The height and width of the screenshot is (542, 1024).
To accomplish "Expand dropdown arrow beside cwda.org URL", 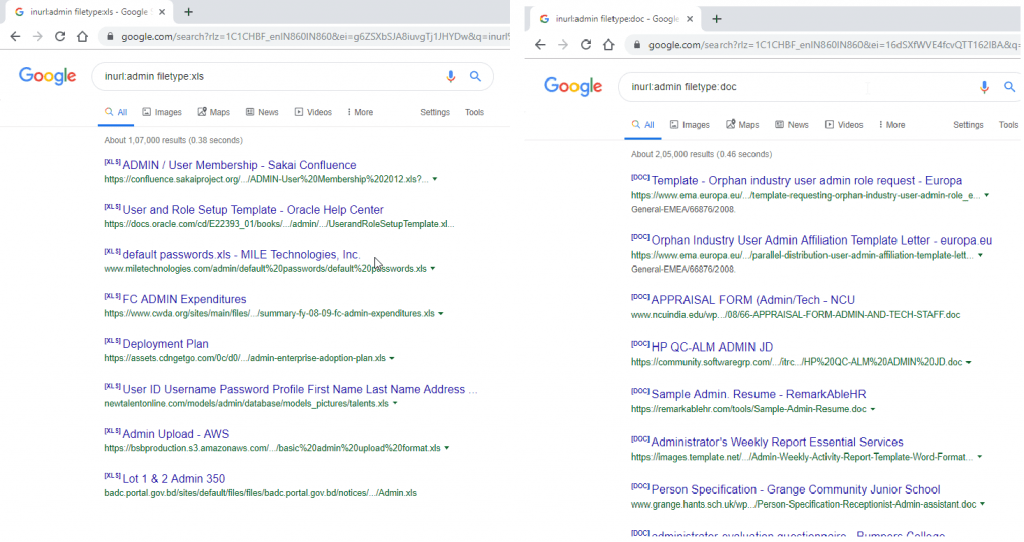I will click(441, 313).
